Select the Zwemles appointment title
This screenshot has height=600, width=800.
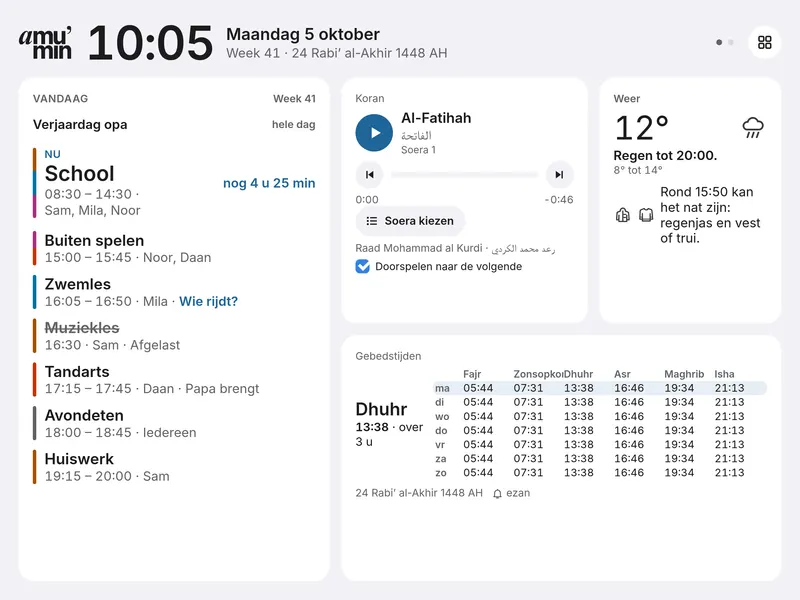(x=78, y=284)
